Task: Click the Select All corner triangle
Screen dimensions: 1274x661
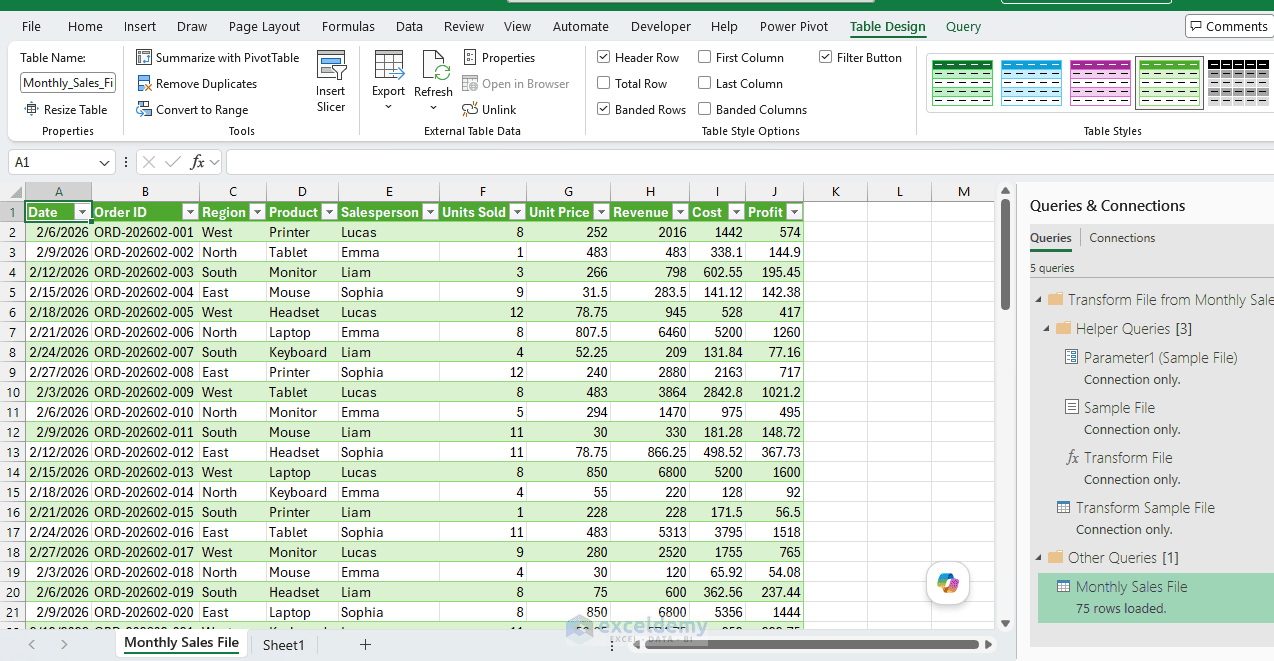Action: point(16,192)
